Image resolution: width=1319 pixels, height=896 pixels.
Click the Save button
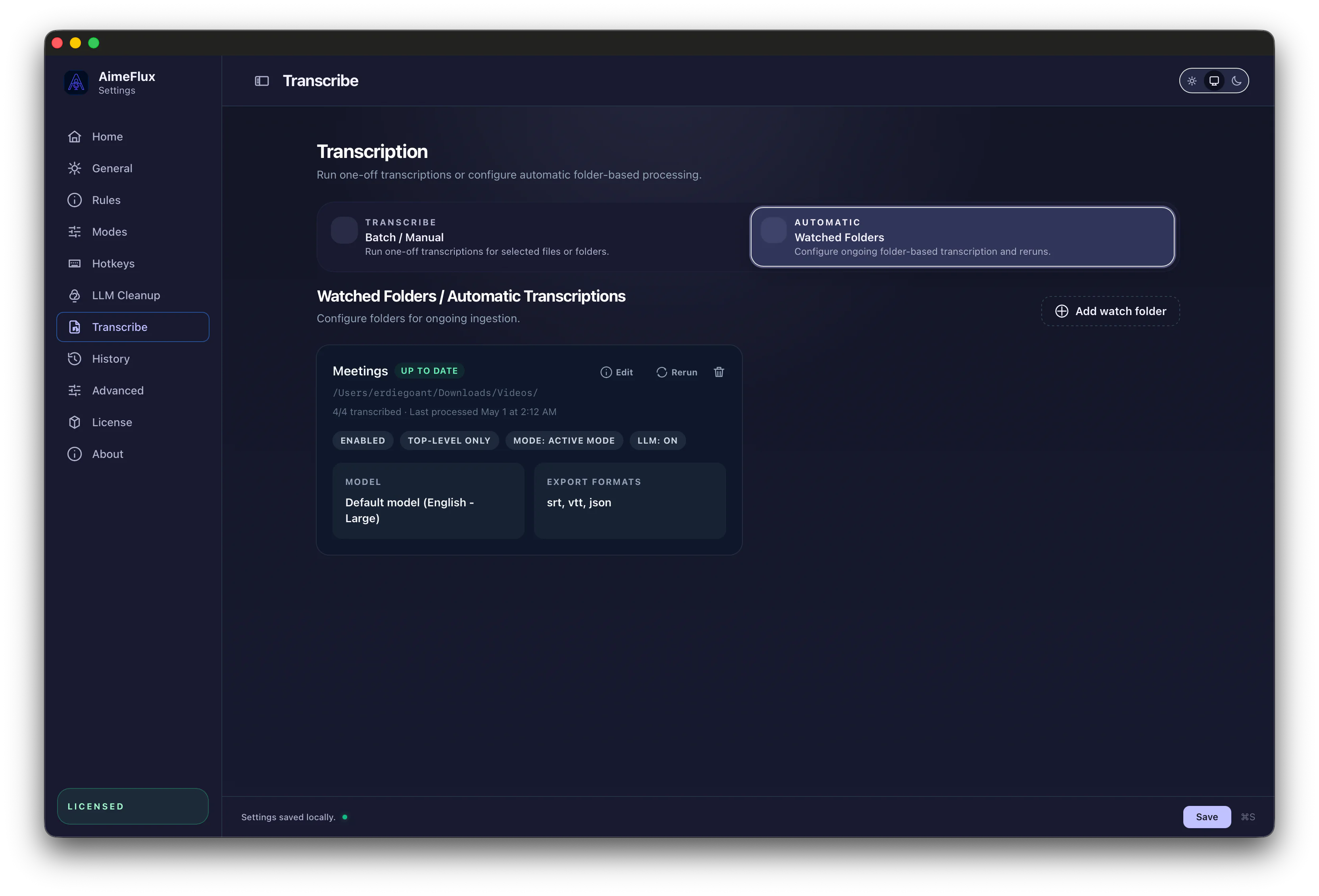click(x=1207, y=817)
